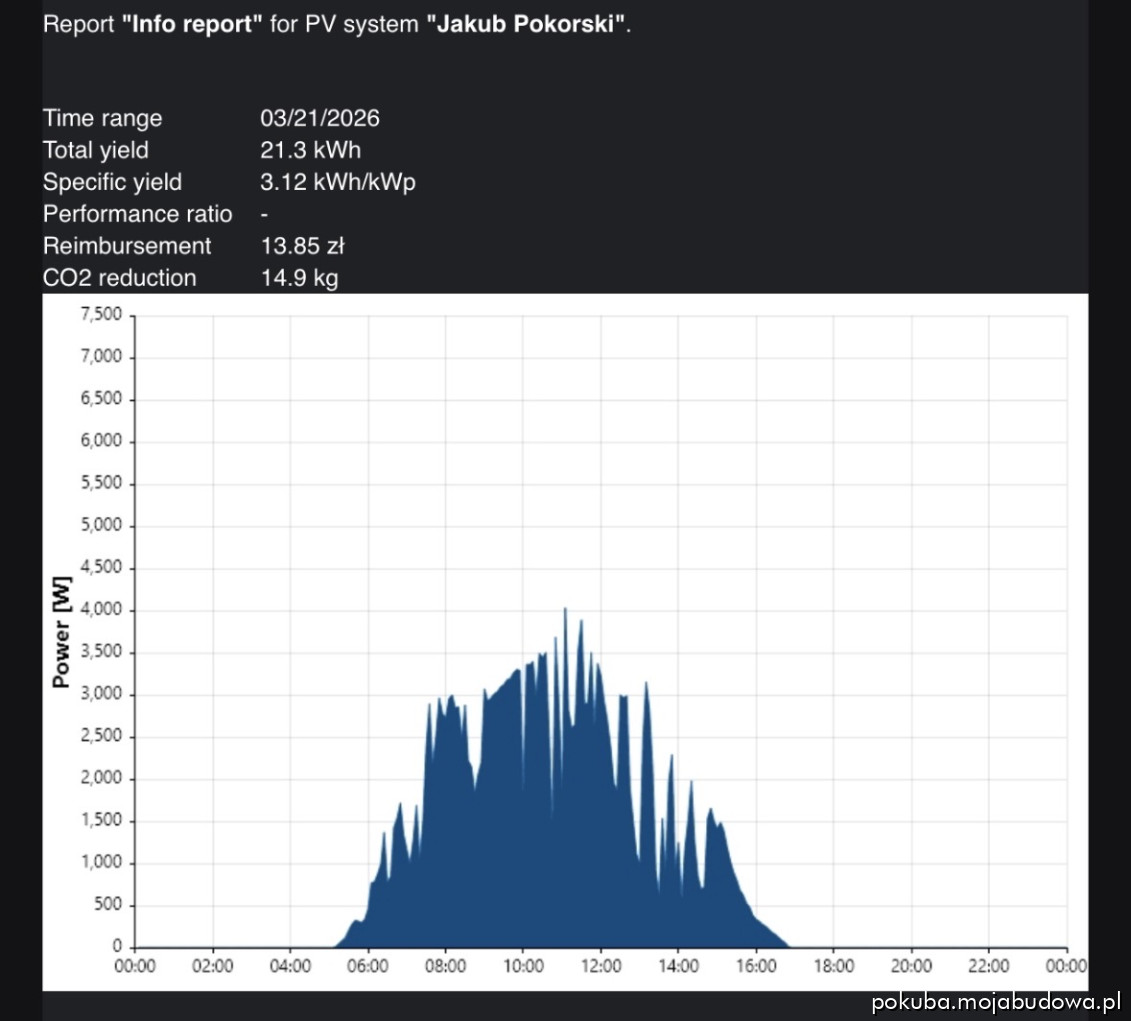
Task: Click the Total yield value 21.3 kWh
Action: (x=310, y=150)
